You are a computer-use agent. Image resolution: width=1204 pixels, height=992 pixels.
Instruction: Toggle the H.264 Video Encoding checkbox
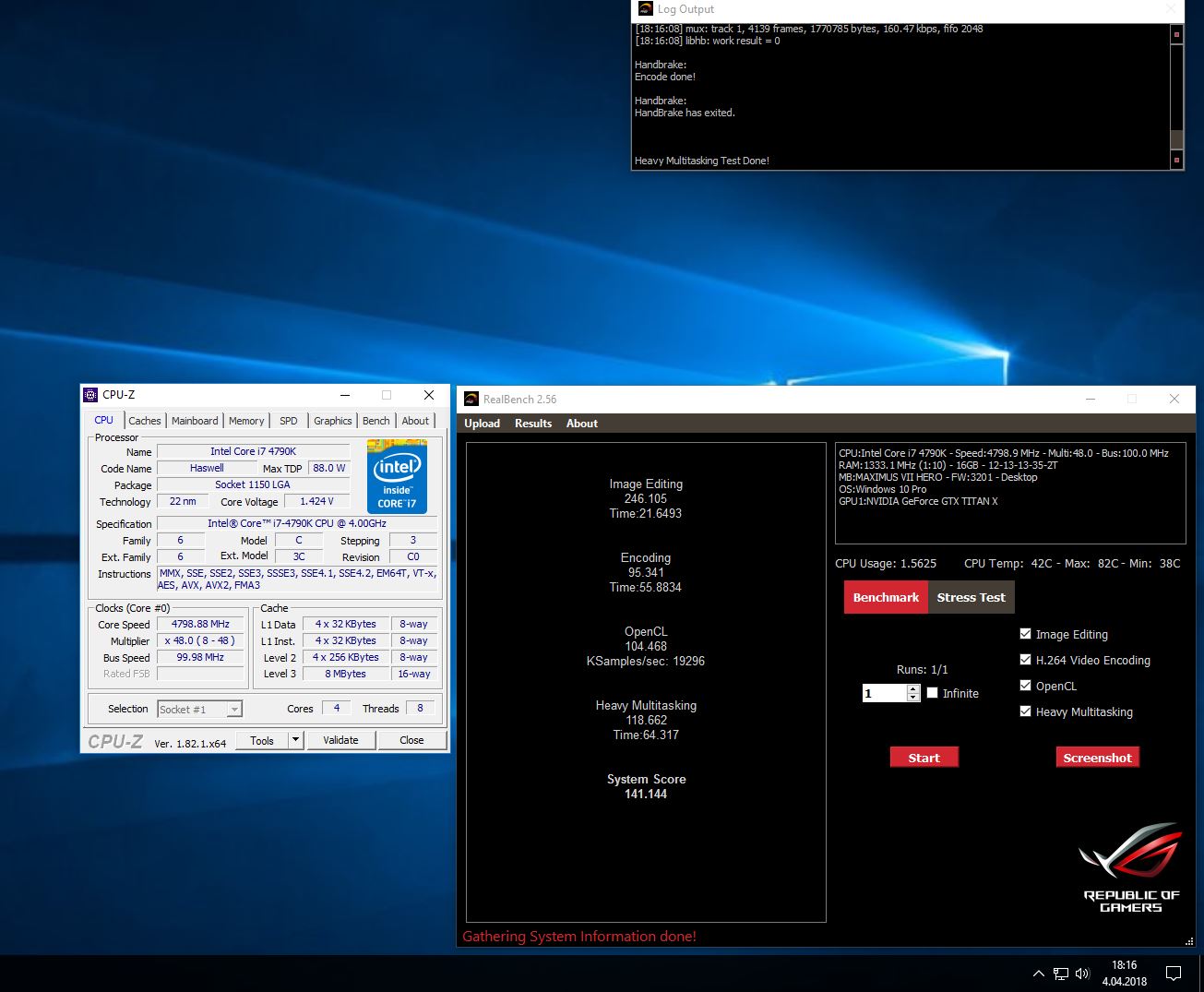pos(1025,660)
